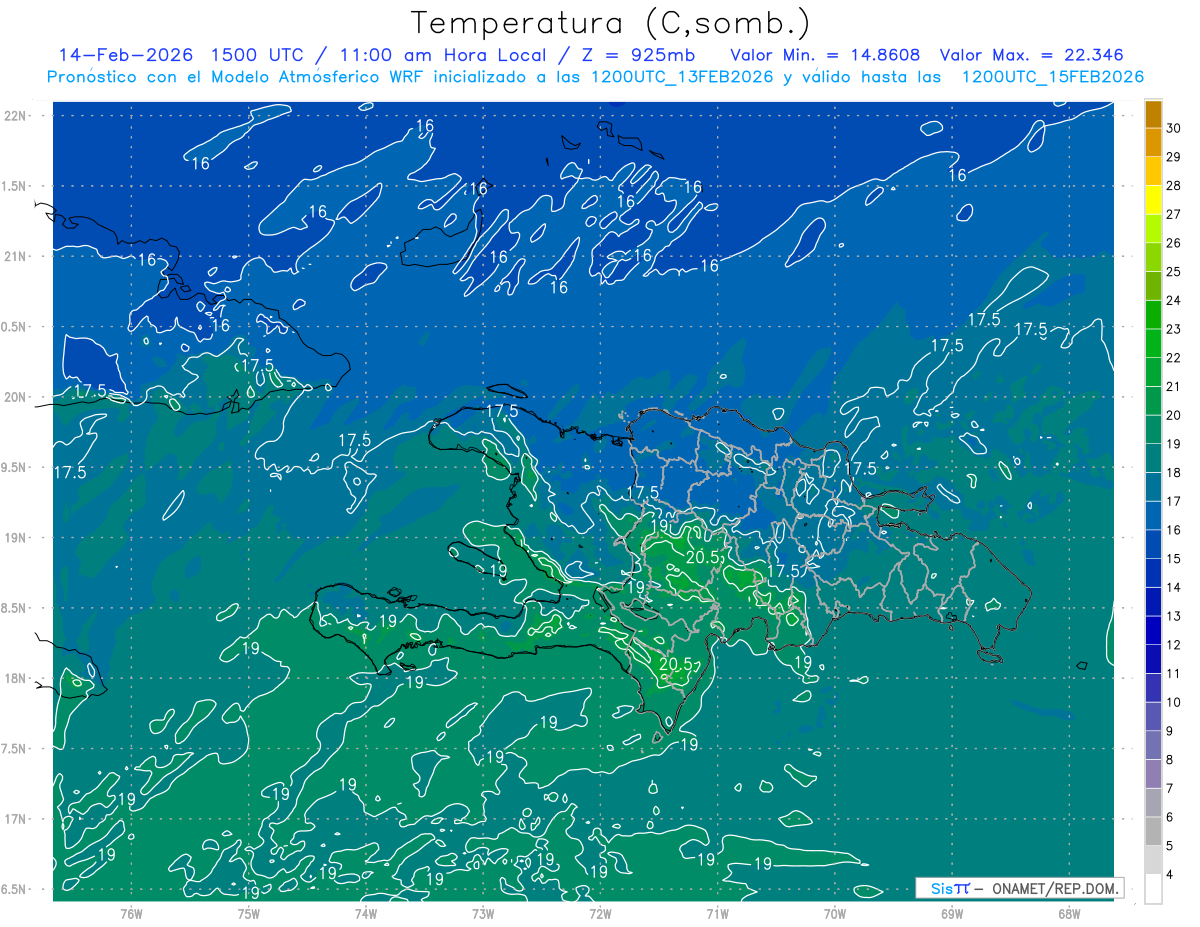Click the color bar value "27"
Viewport: 1200px width, 927px height.
pos(1175,214)
